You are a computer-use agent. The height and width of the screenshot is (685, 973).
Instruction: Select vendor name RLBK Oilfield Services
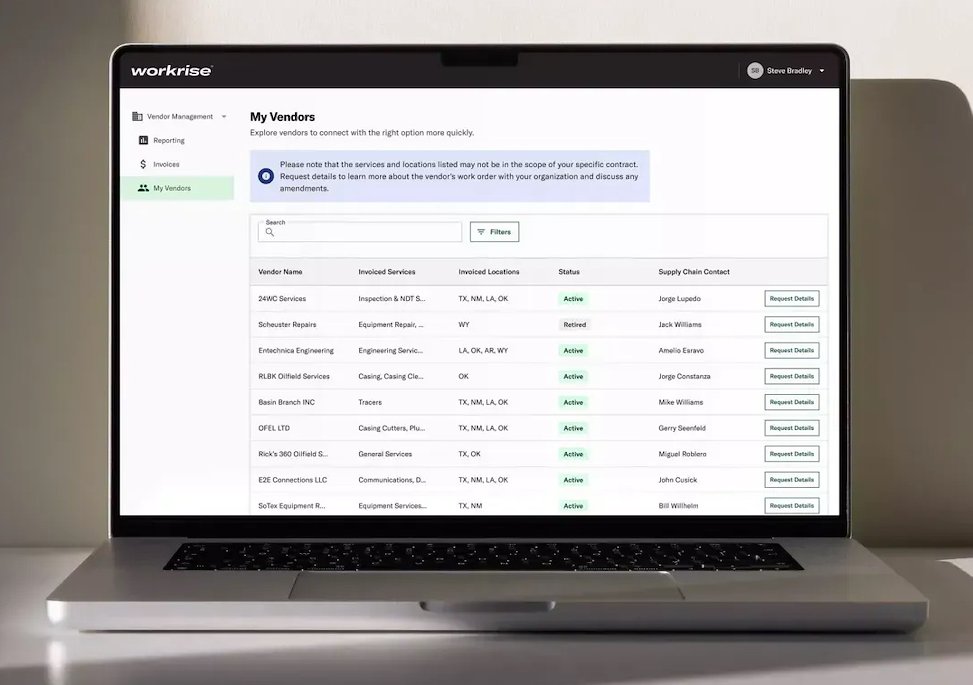(x=294, y=376)
